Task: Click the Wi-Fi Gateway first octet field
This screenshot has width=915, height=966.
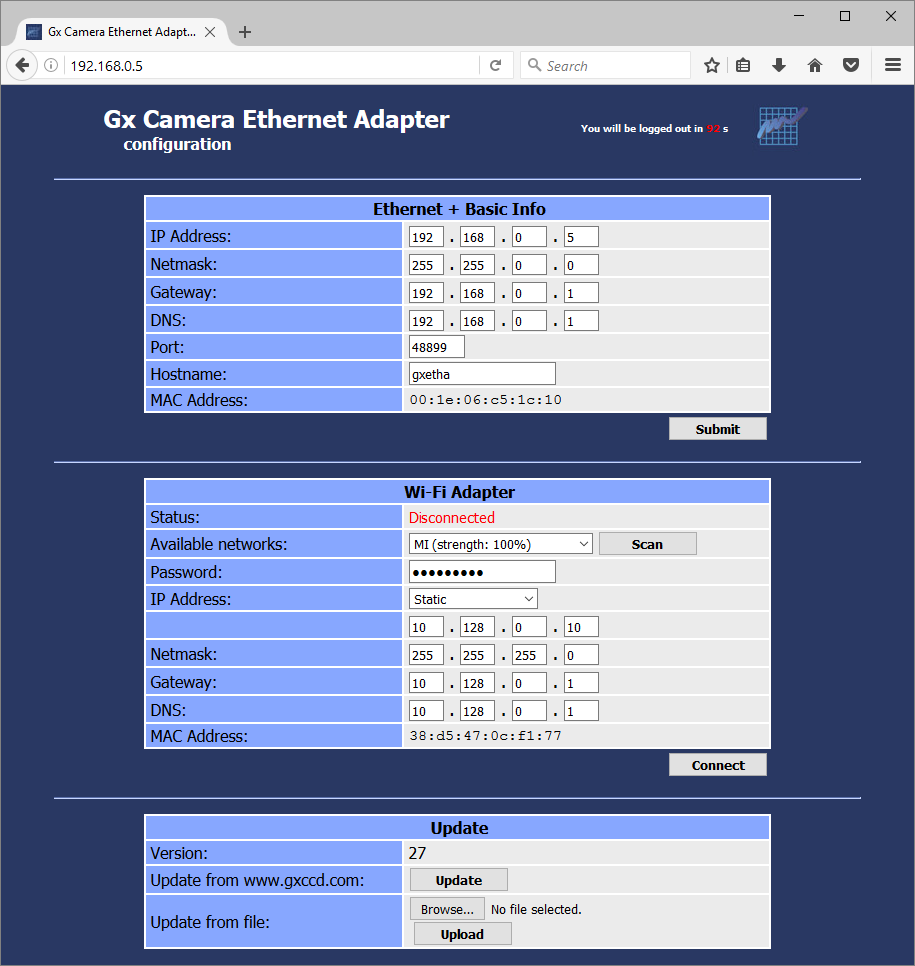Action: coord(426,683)
